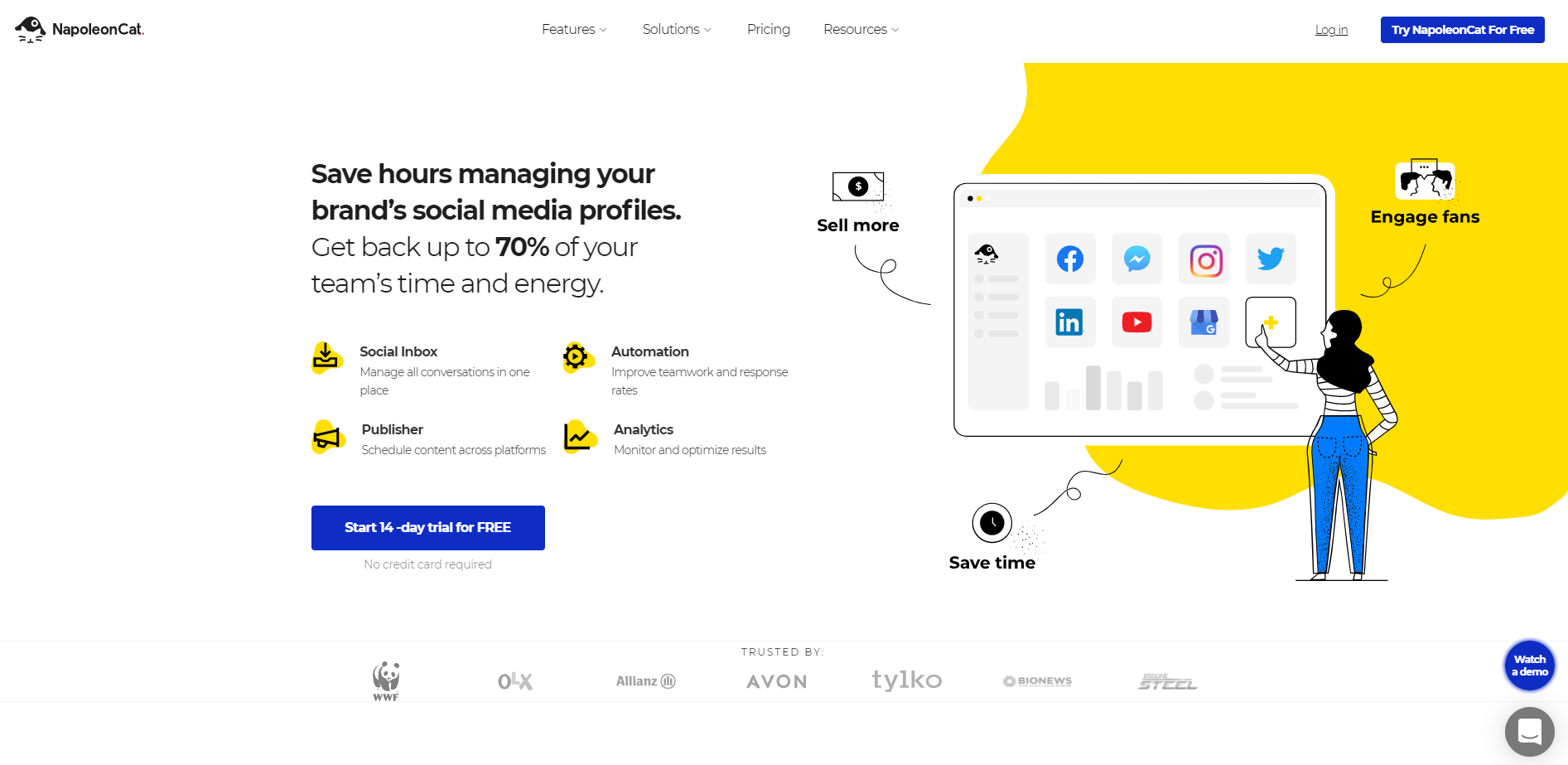Expand the Resources dropdown menu
The height and width of the screenshot is (765, 1568).
(861, 30)
